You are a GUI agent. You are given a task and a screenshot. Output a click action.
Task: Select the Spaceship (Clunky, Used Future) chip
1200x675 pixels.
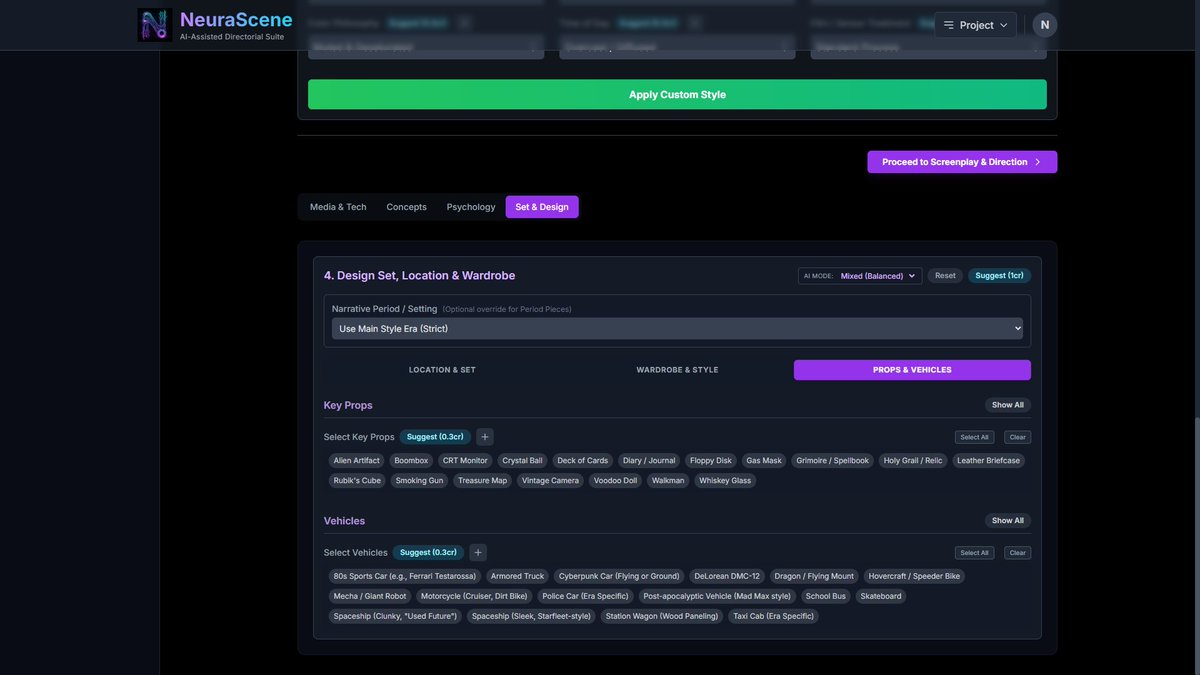[395, 616]
